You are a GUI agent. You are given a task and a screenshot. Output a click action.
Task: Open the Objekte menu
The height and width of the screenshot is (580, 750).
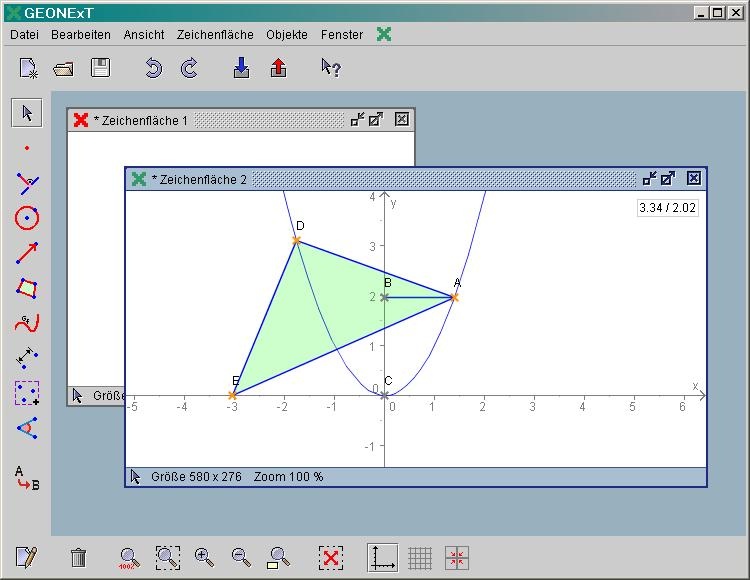[x=287, y=34]
